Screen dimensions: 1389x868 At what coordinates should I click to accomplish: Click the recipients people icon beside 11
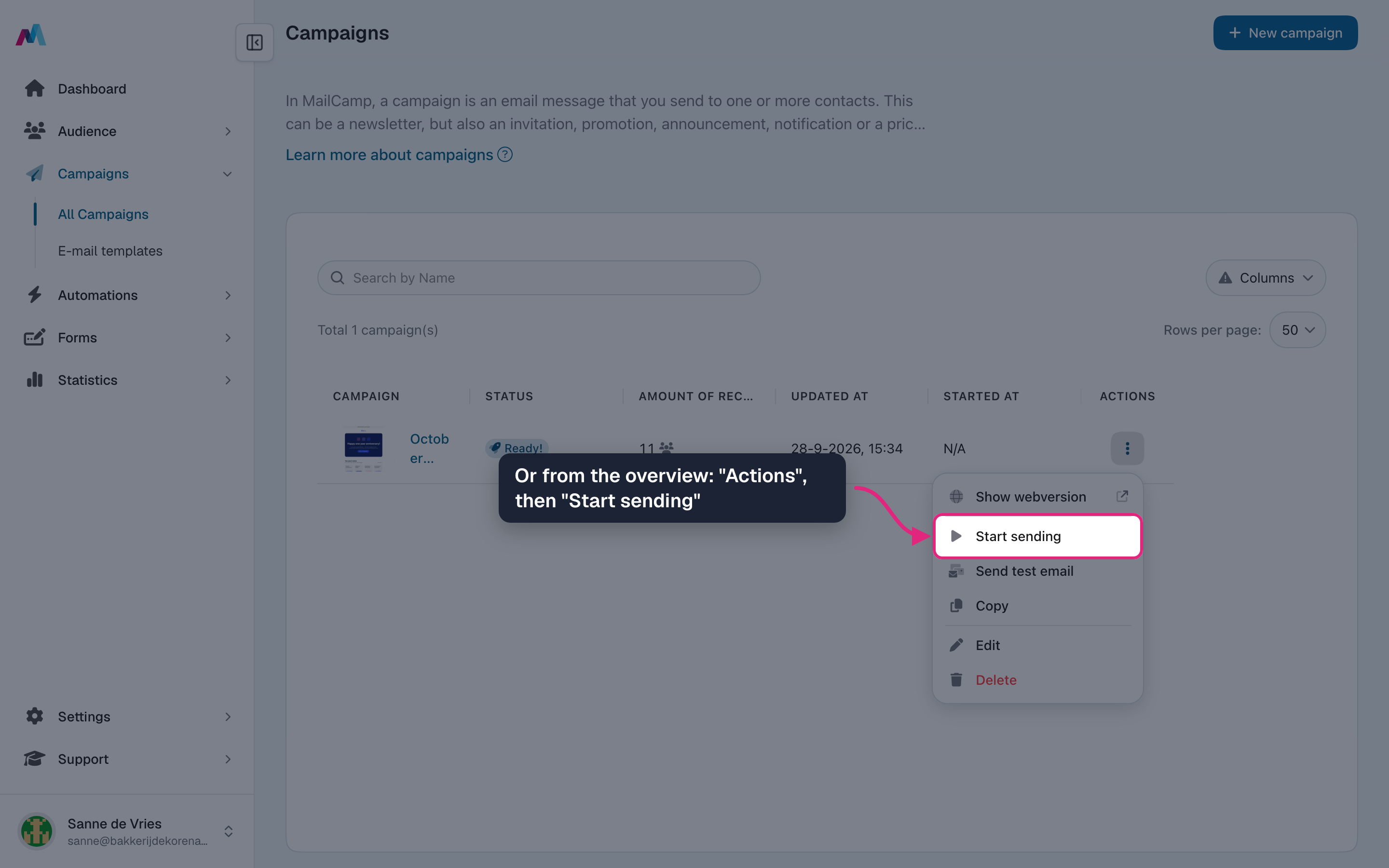(666, 447)
